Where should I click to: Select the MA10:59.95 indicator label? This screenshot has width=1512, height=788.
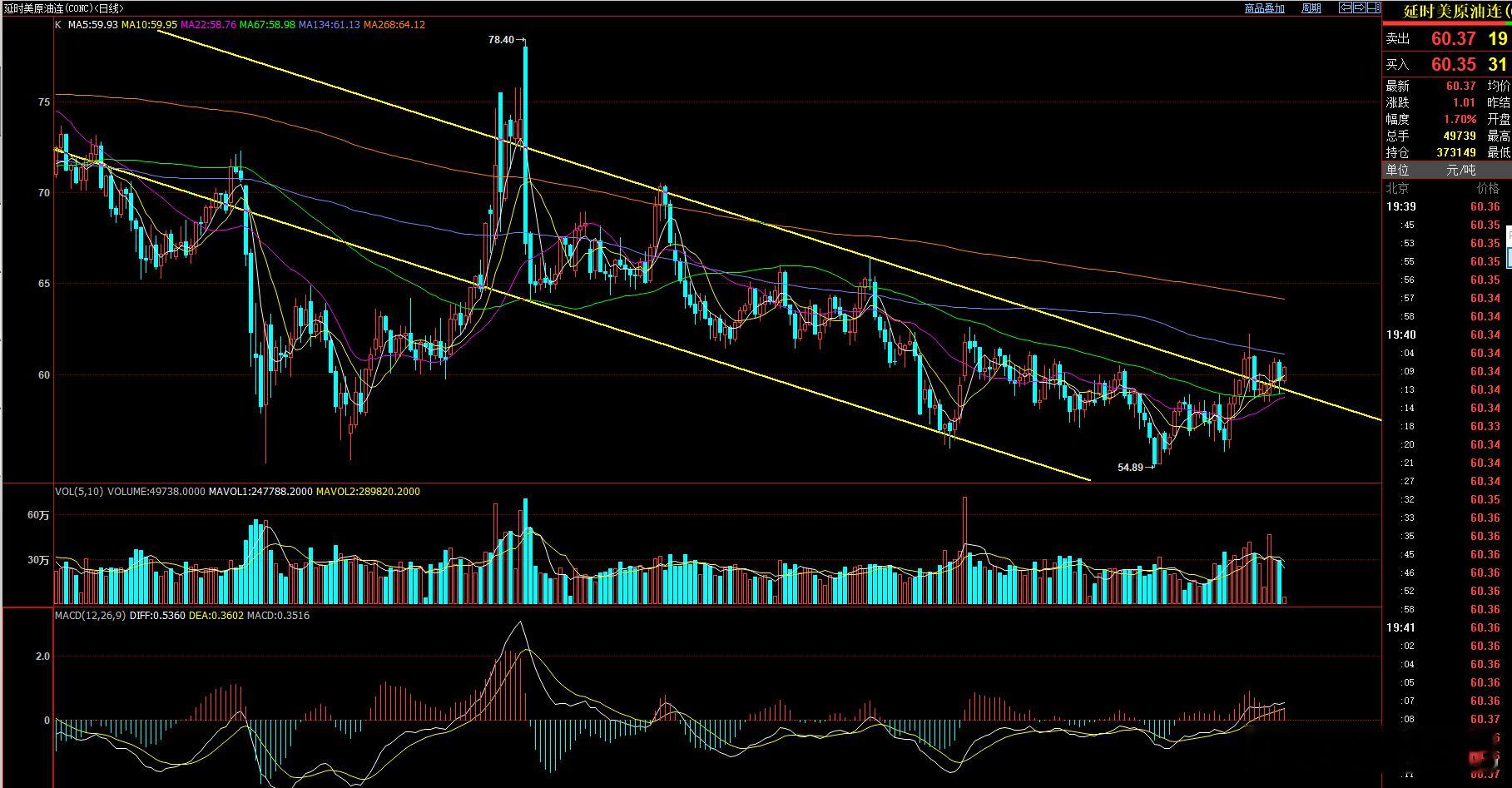pos(150,25)
